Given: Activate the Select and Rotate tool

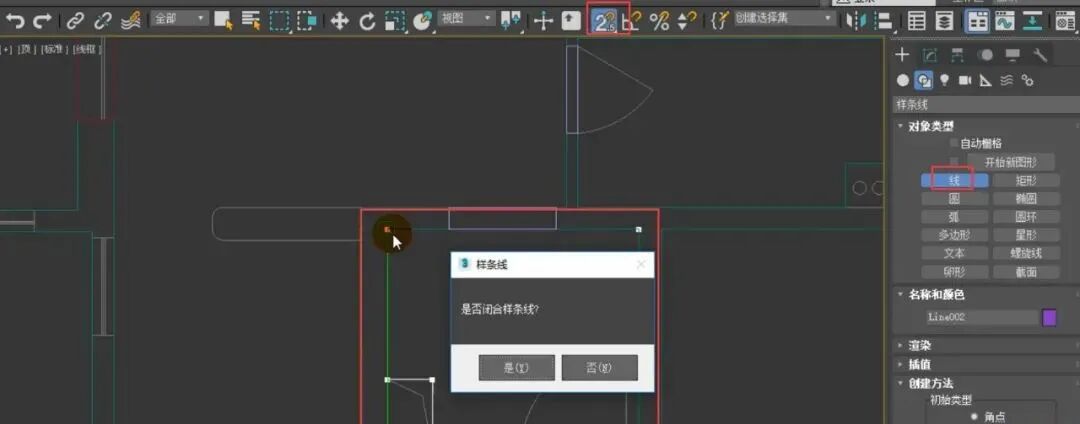Looking at the screenshot, I should pyautogui.click(x=367, y=21).
